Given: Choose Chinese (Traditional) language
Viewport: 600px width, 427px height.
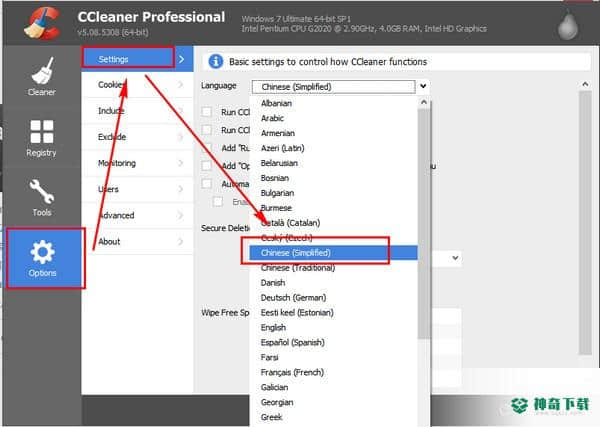Looking at the screenshot, I should (333, 268).
